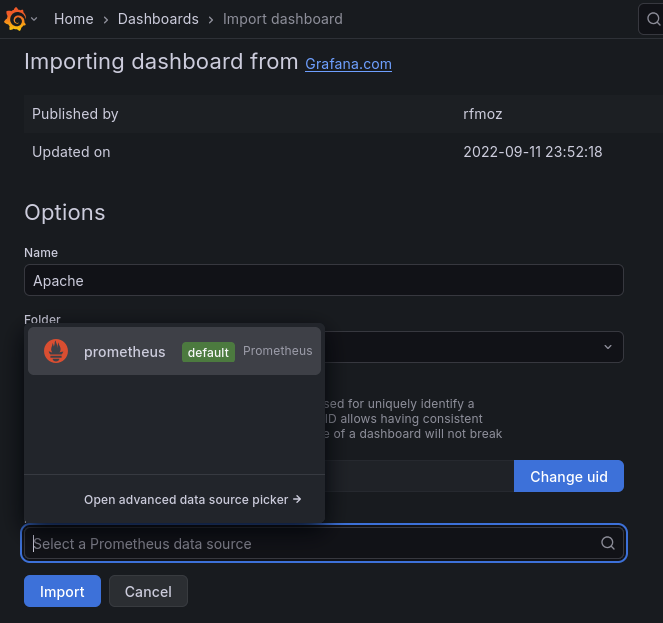Expand the chevron next to Grafana logo
663x623 pixels.
[x=34, y=19]
